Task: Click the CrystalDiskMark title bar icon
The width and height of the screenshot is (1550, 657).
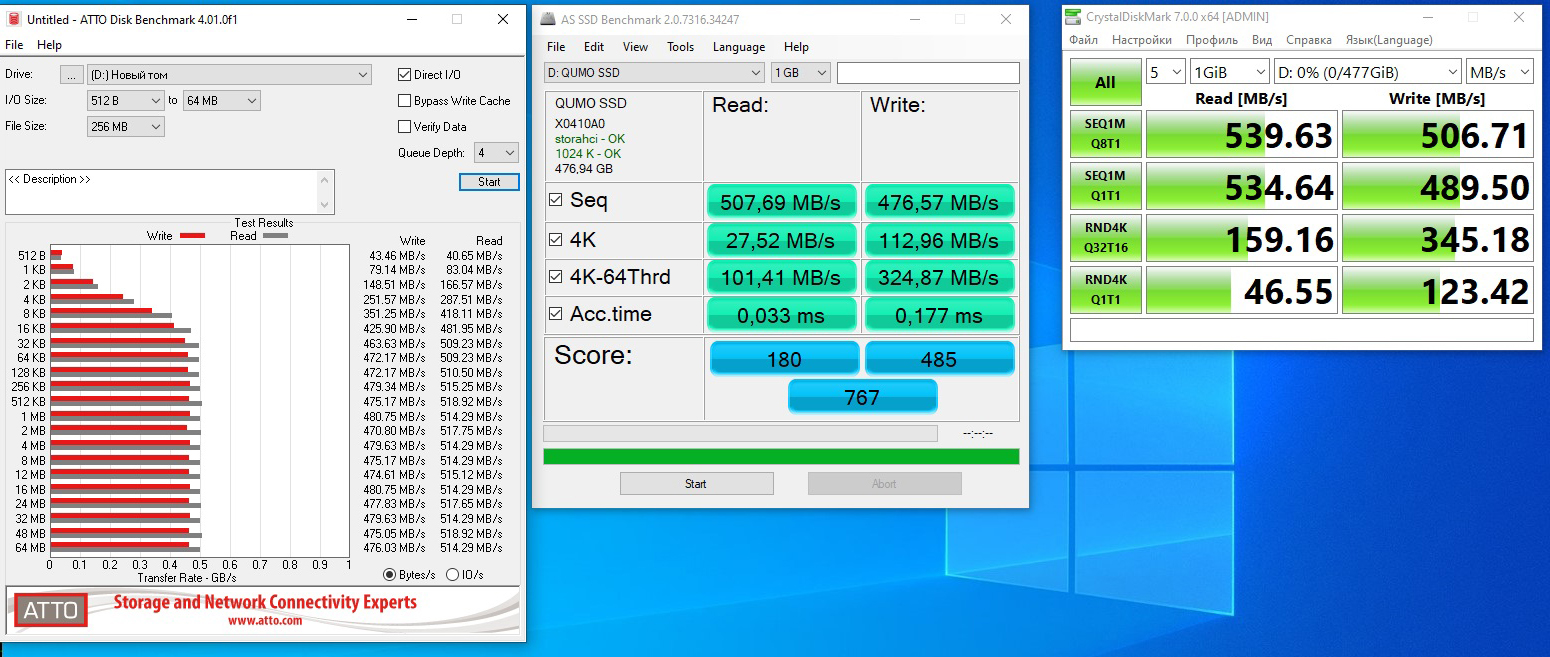Action: point(1073,16)
